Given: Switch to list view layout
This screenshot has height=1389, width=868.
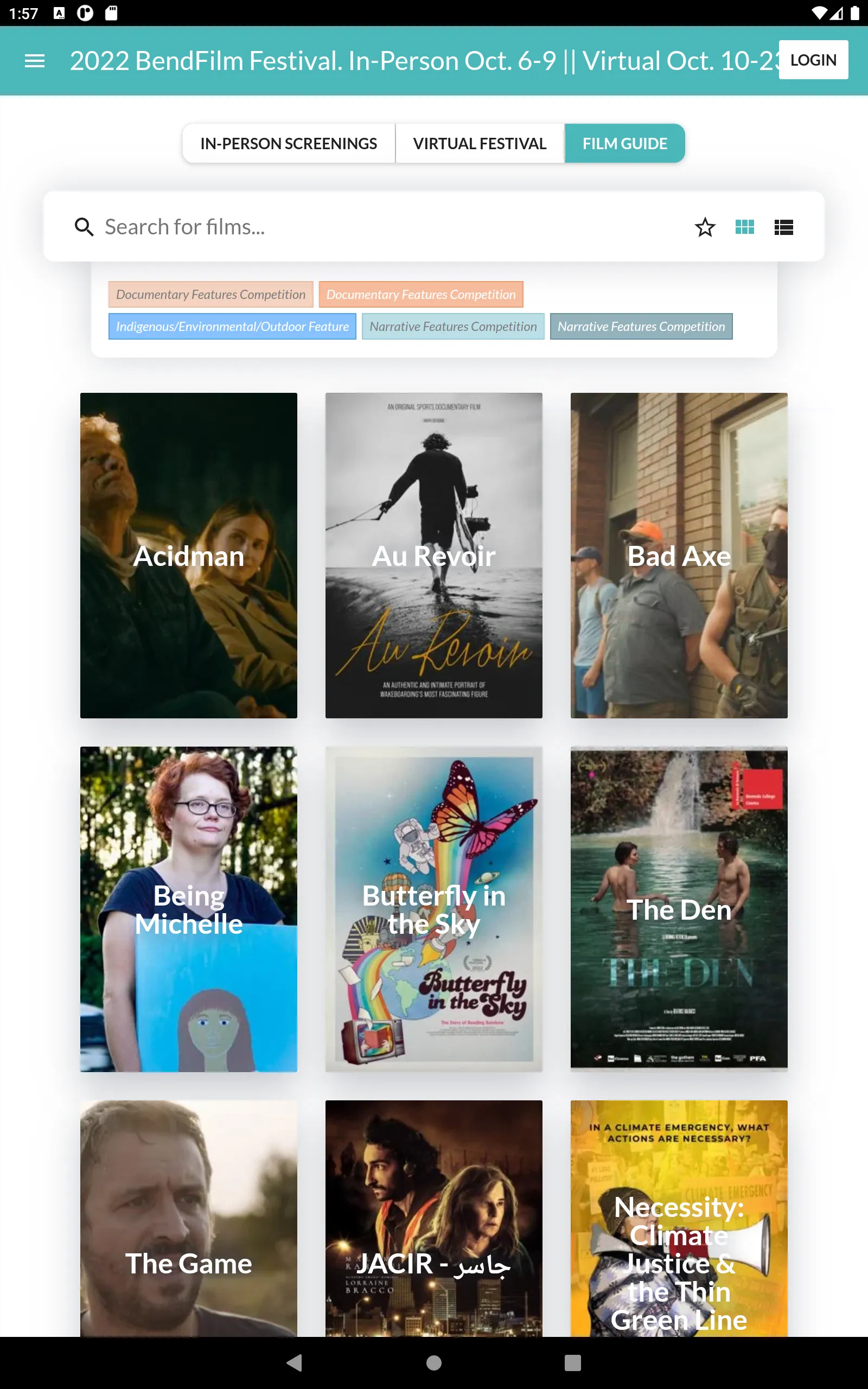Looking at the screenshot, I should tap(783, 227).
